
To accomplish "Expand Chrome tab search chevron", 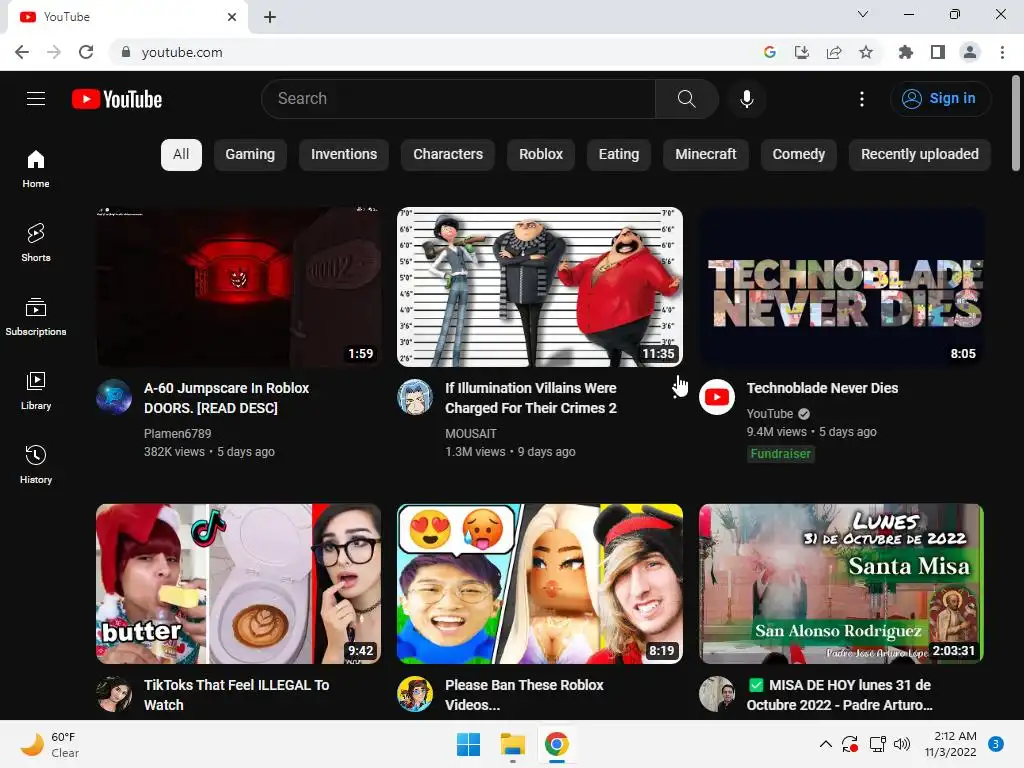I will 863,14.
